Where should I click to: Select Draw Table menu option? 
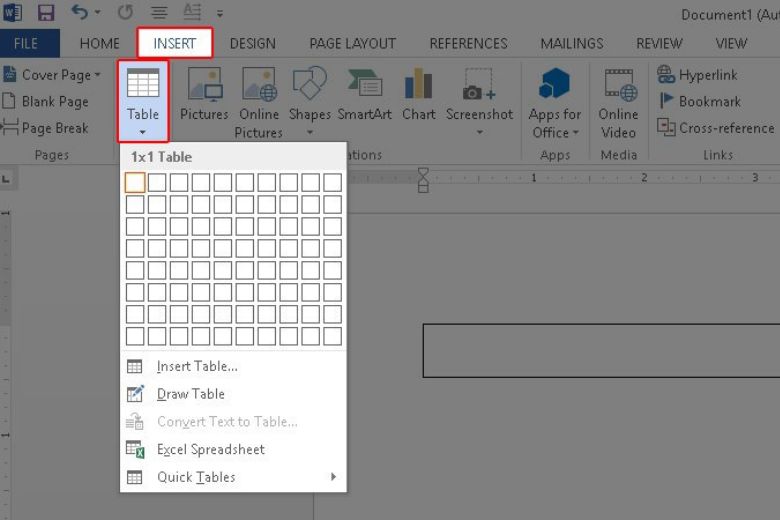pyautogui.click(x=233, y=394)
